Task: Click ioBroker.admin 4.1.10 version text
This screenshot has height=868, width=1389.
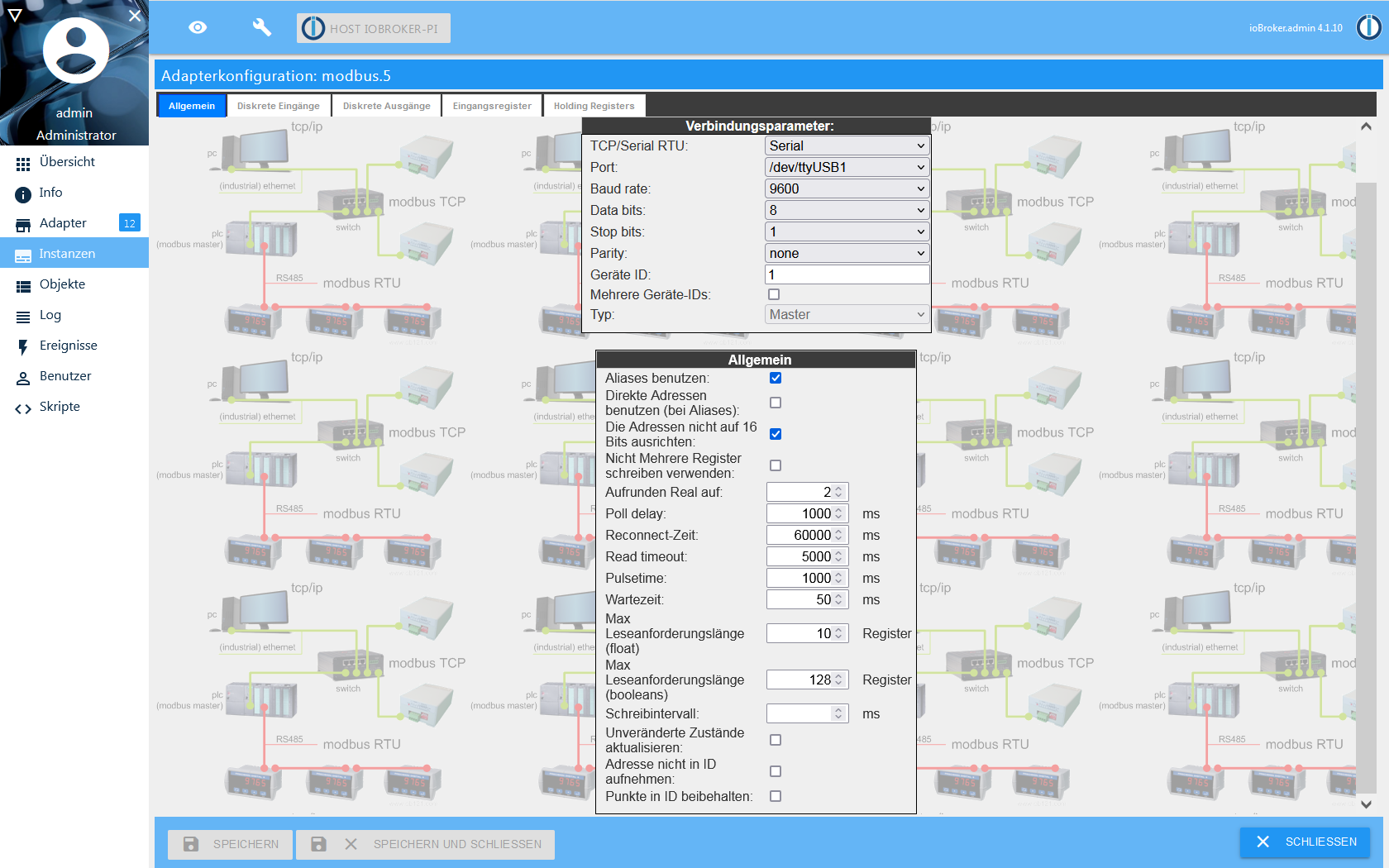Action: click(x=1296, y=28)
